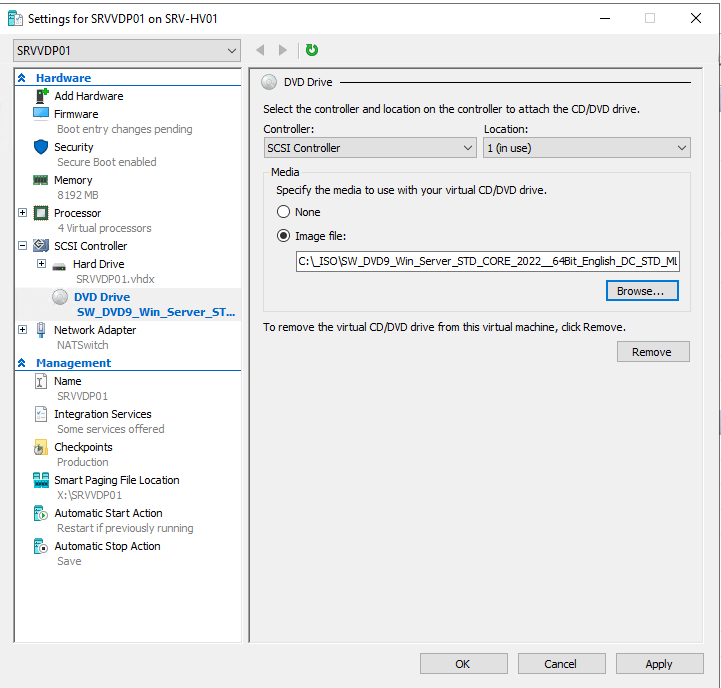The height and width of the screenshot is (688, 721).
Task: Click the Checkpoints icon under Management
Action: pos(41,447)
